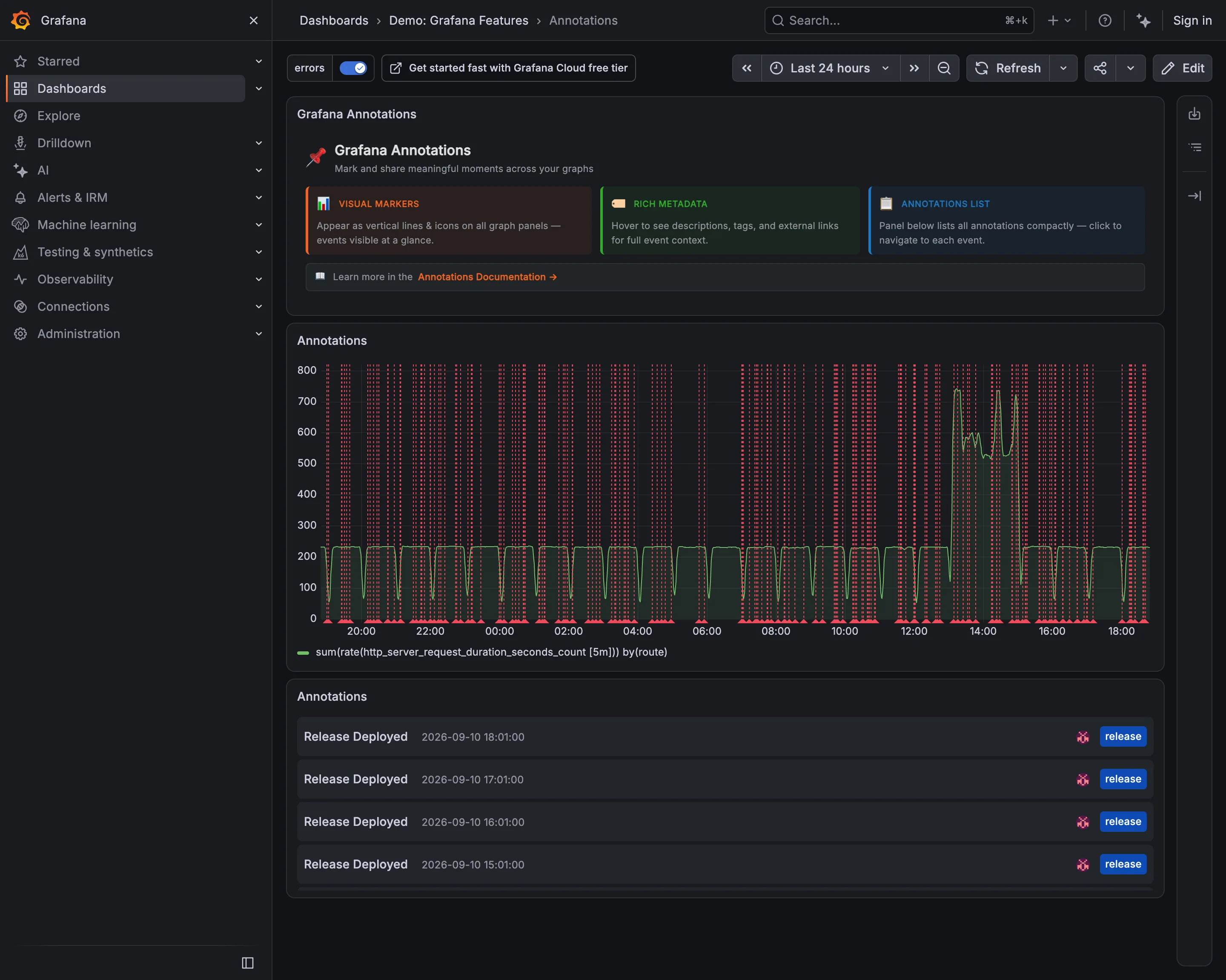Click the Connections icon in sidebar
The width and height of the screenshot is (1226, 980).
click(x=20, y=307)
